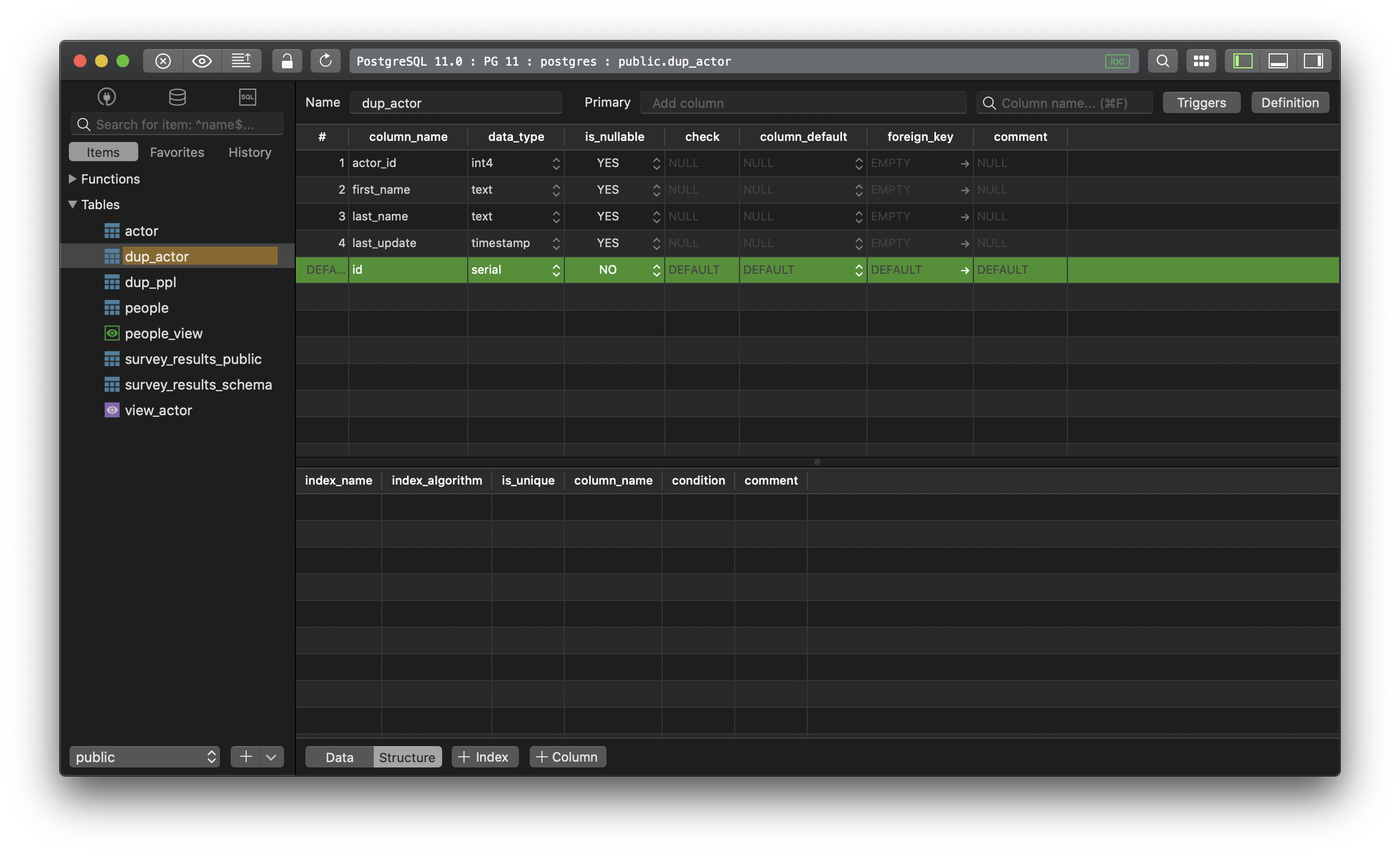1400x855 pixels.
Task: Click the grid apps icon near search
Action: point(1200,61)
